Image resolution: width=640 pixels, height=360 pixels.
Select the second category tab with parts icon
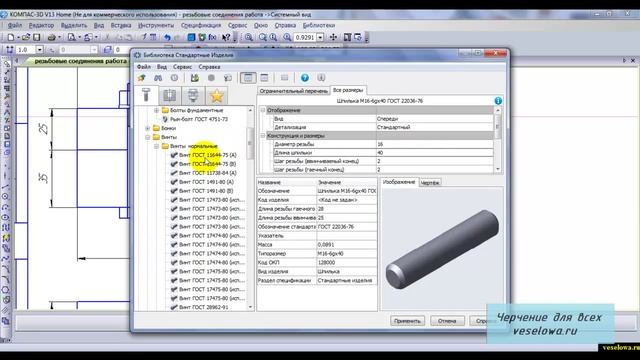click(169, 96)
